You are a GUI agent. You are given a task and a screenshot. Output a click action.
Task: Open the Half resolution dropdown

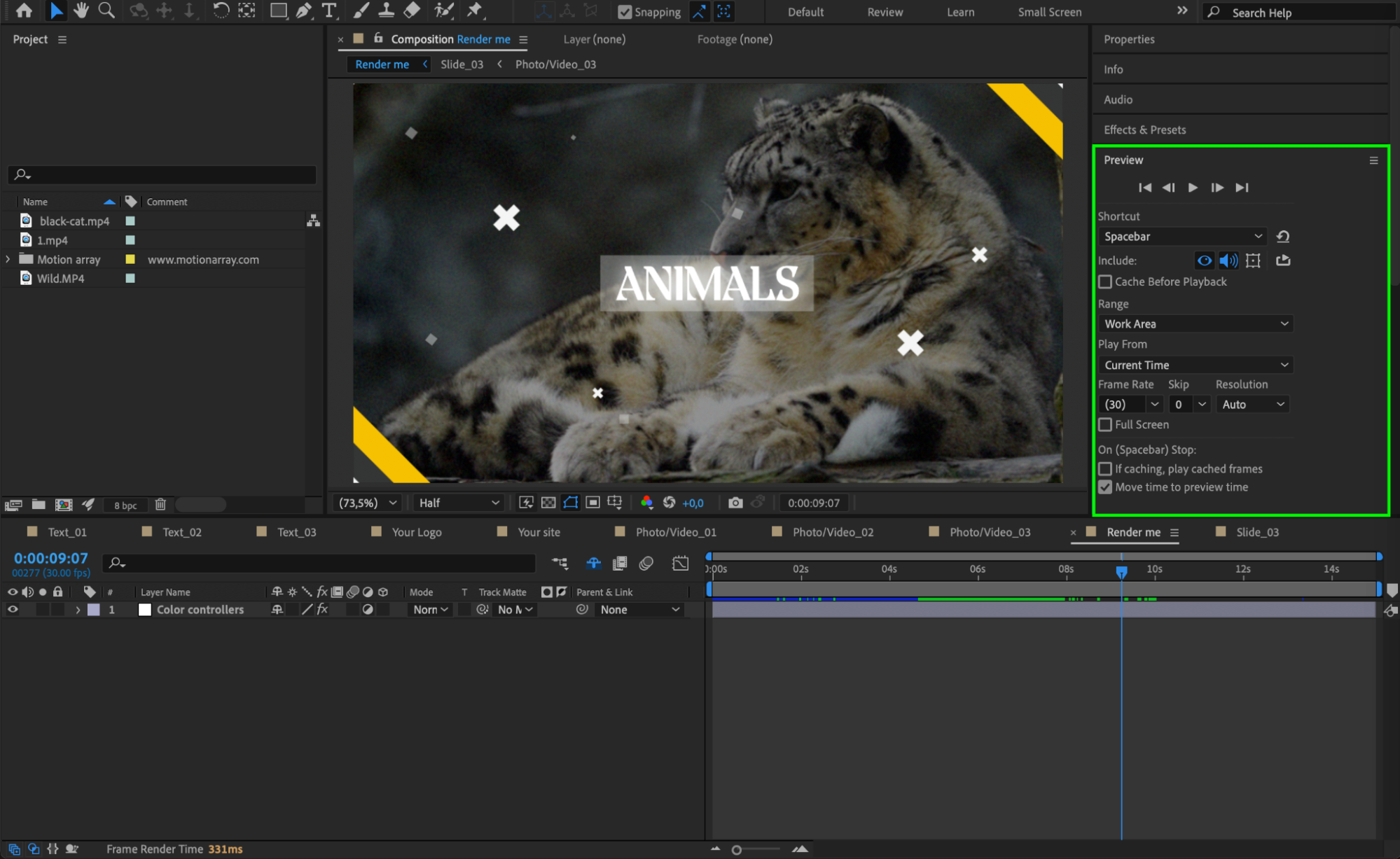click(459, 503)
